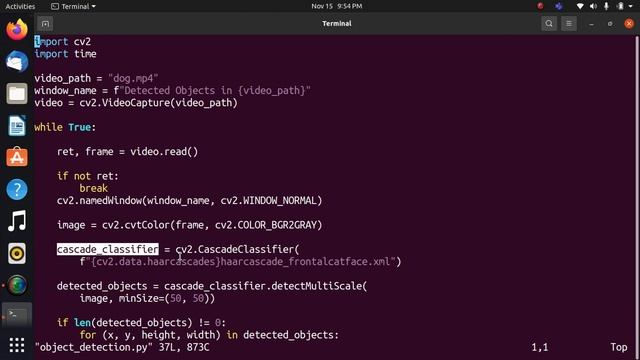Expand the system menu arrow in the top bar
The image size is (640, 360).
point(631,6)
